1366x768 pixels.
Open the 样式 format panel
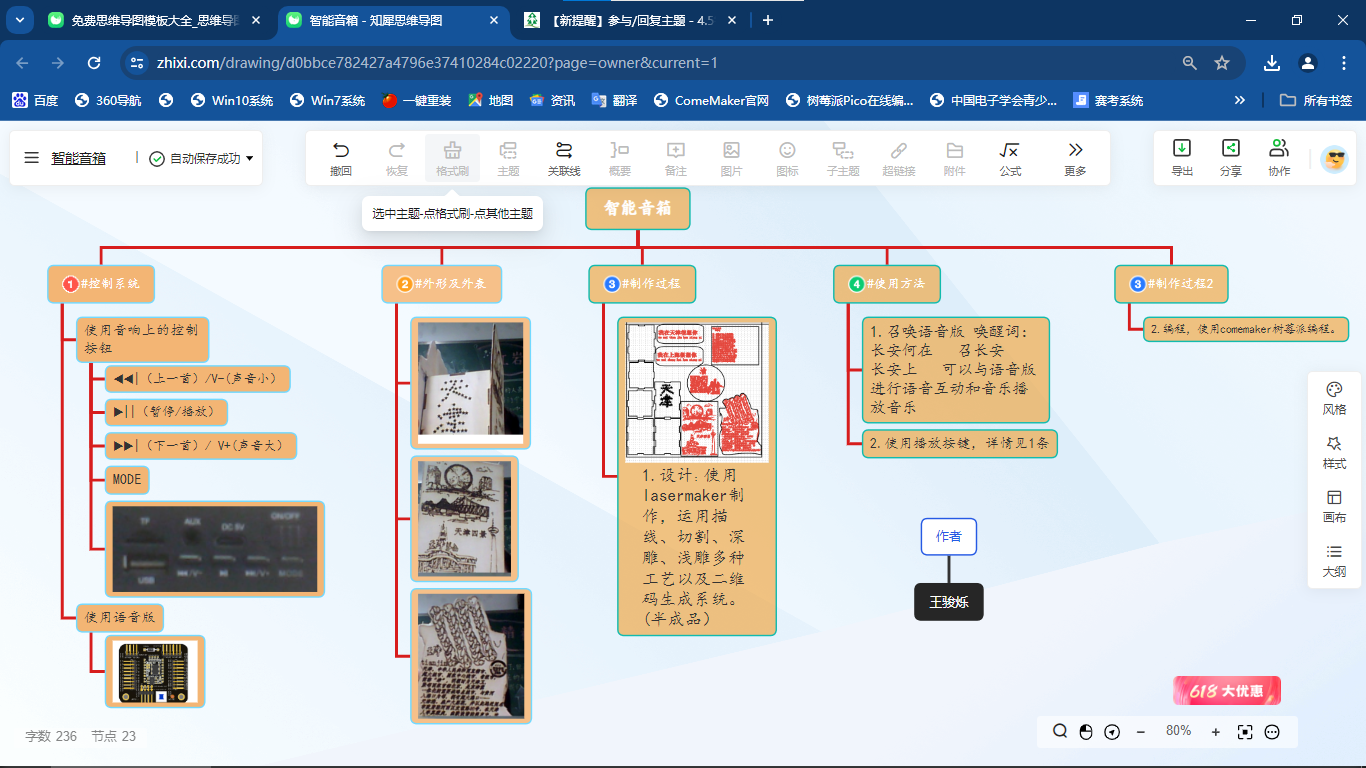(x=1334, y=452)
